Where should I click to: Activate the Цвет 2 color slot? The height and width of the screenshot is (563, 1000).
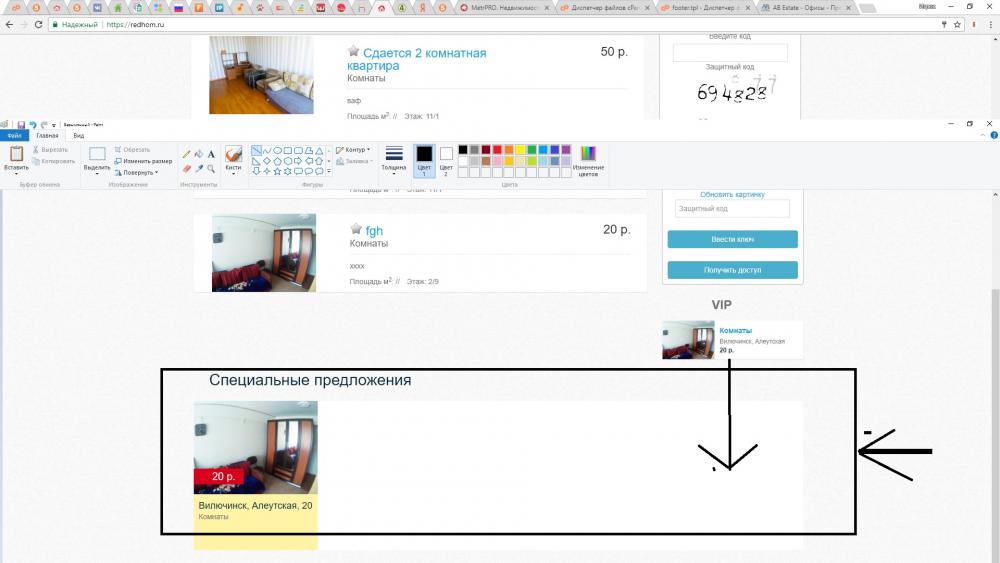(446, 160)
